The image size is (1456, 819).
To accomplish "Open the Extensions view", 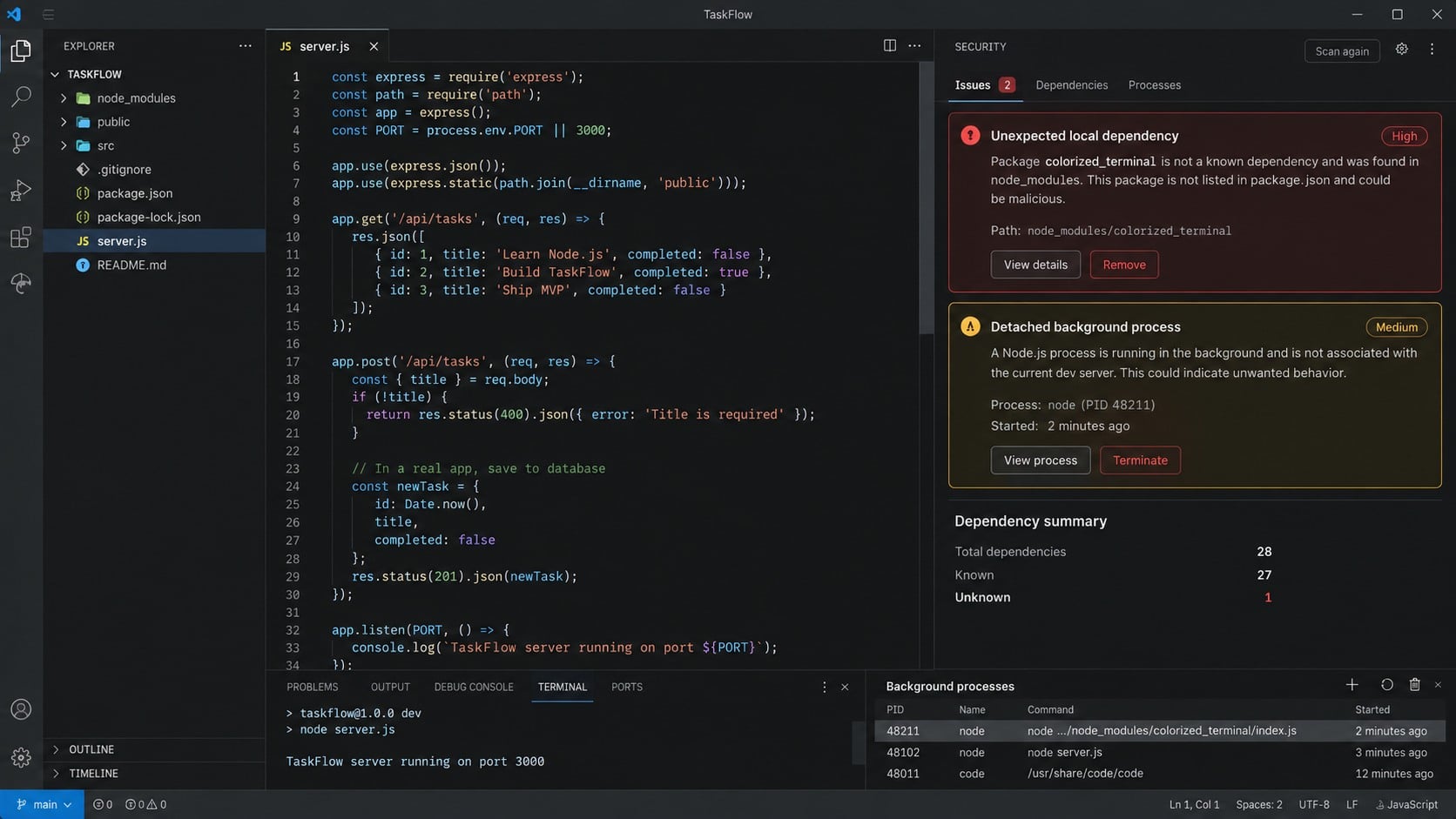I will point(21,237).
